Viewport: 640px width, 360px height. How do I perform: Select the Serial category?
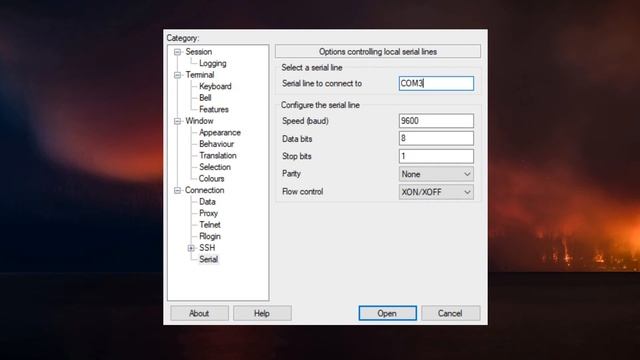tap(209, 259)
